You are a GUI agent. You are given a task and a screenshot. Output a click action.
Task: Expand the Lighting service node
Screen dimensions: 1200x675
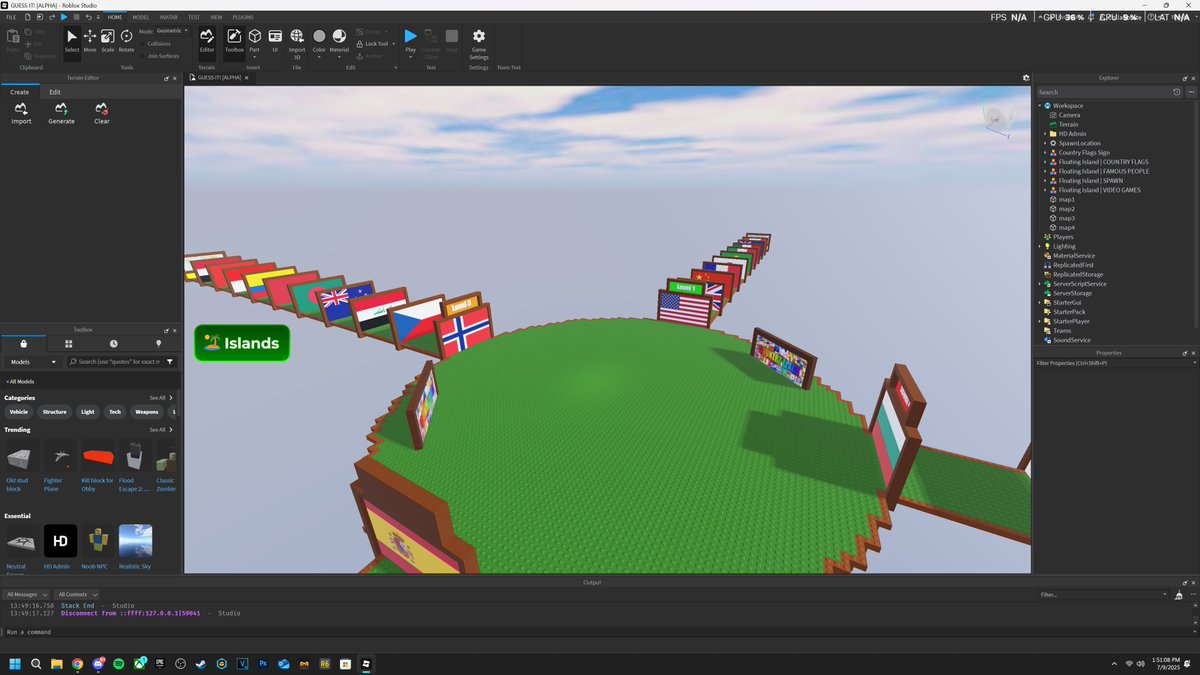[1039, 246]
